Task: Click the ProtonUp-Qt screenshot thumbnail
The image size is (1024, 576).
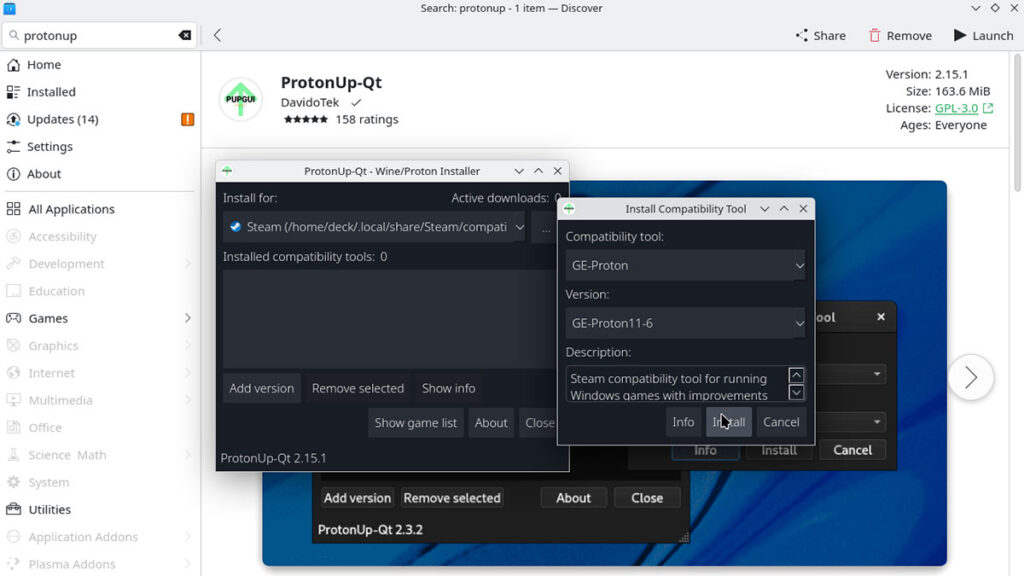Action: tap(604, 373)
